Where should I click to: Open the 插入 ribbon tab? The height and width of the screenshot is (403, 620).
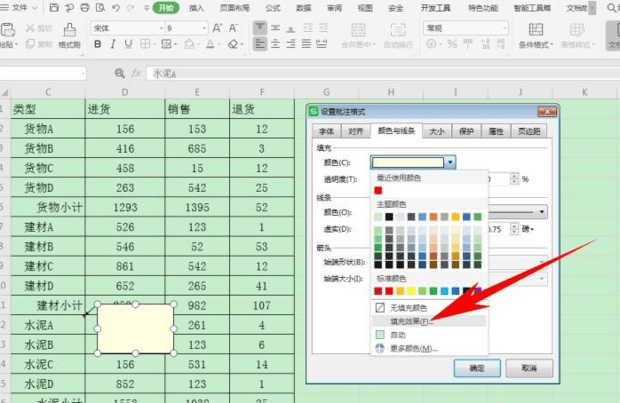pyautogui.click(x=197, y=8)
